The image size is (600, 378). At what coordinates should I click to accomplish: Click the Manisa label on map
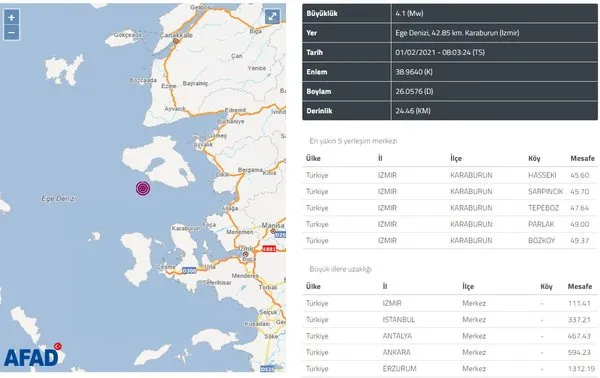tap(273, 225)
